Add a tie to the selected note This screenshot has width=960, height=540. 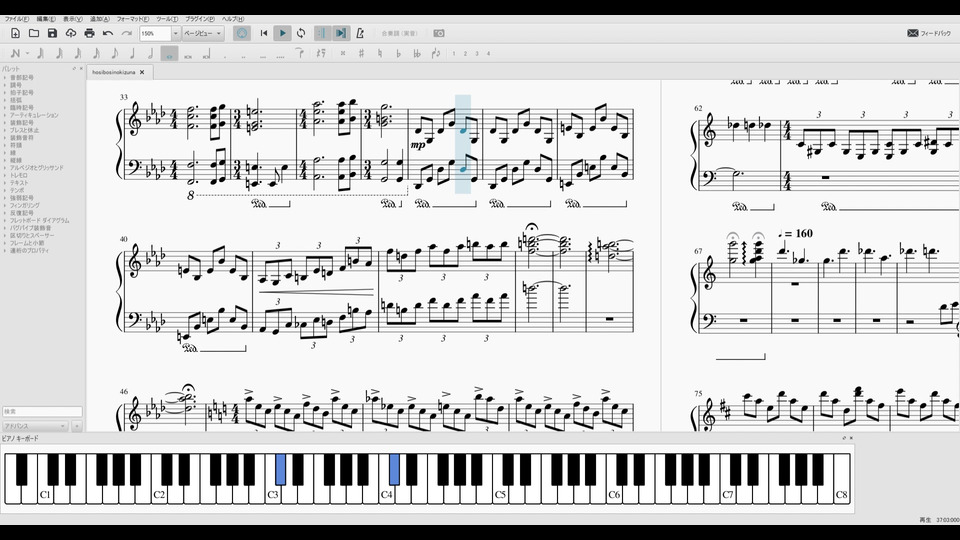[299, 53]
